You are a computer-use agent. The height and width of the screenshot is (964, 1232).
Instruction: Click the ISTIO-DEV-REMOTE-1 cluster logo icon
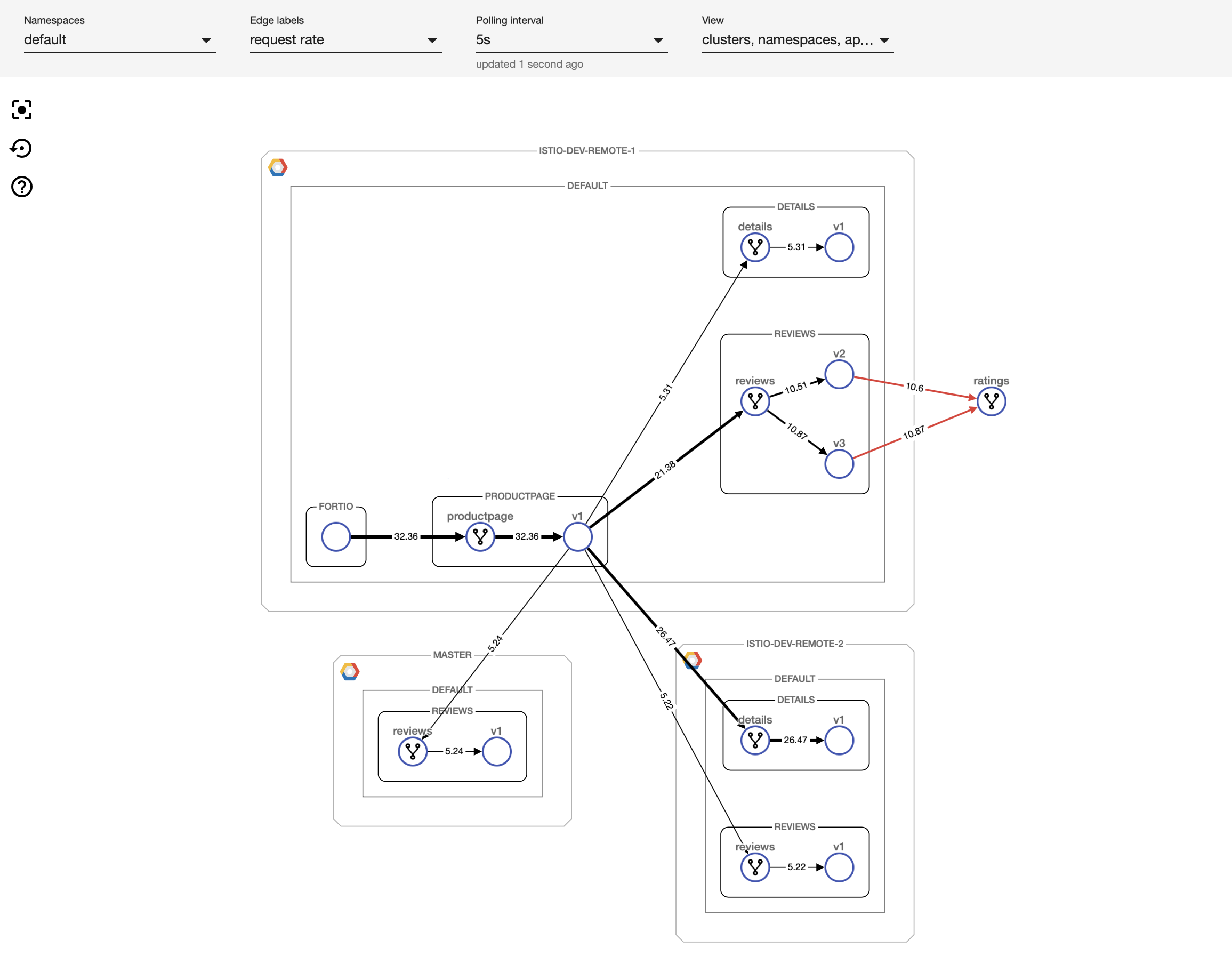(278, 167)
